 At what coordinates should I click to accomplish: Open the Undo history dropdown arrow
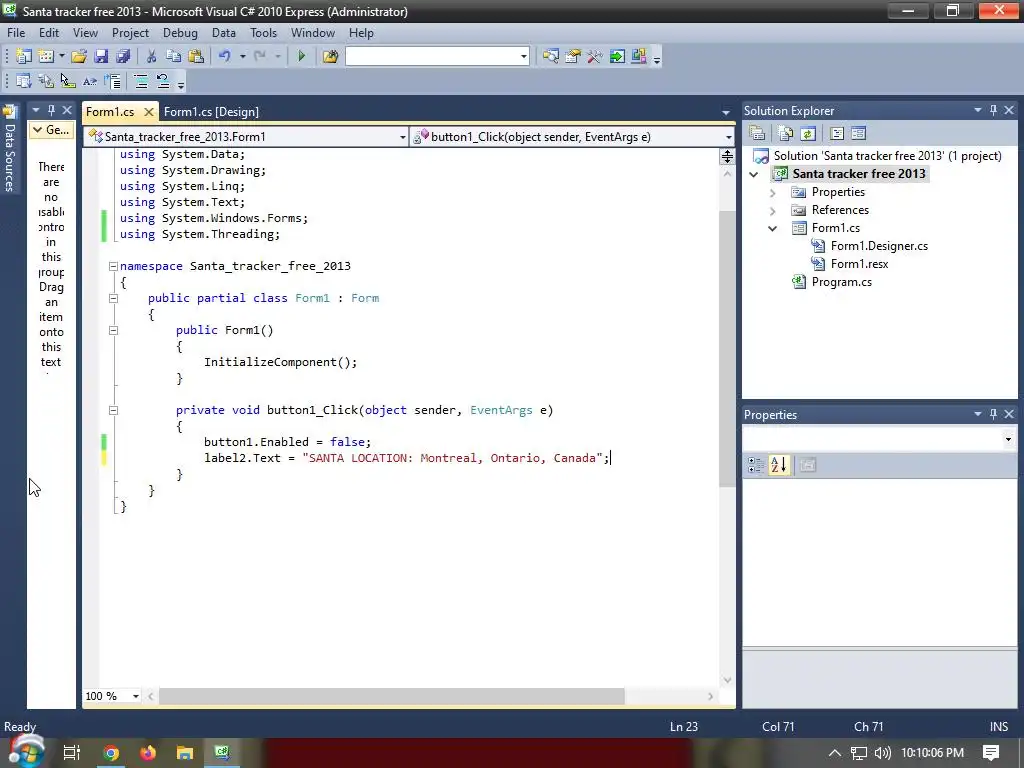click(242, 57)
